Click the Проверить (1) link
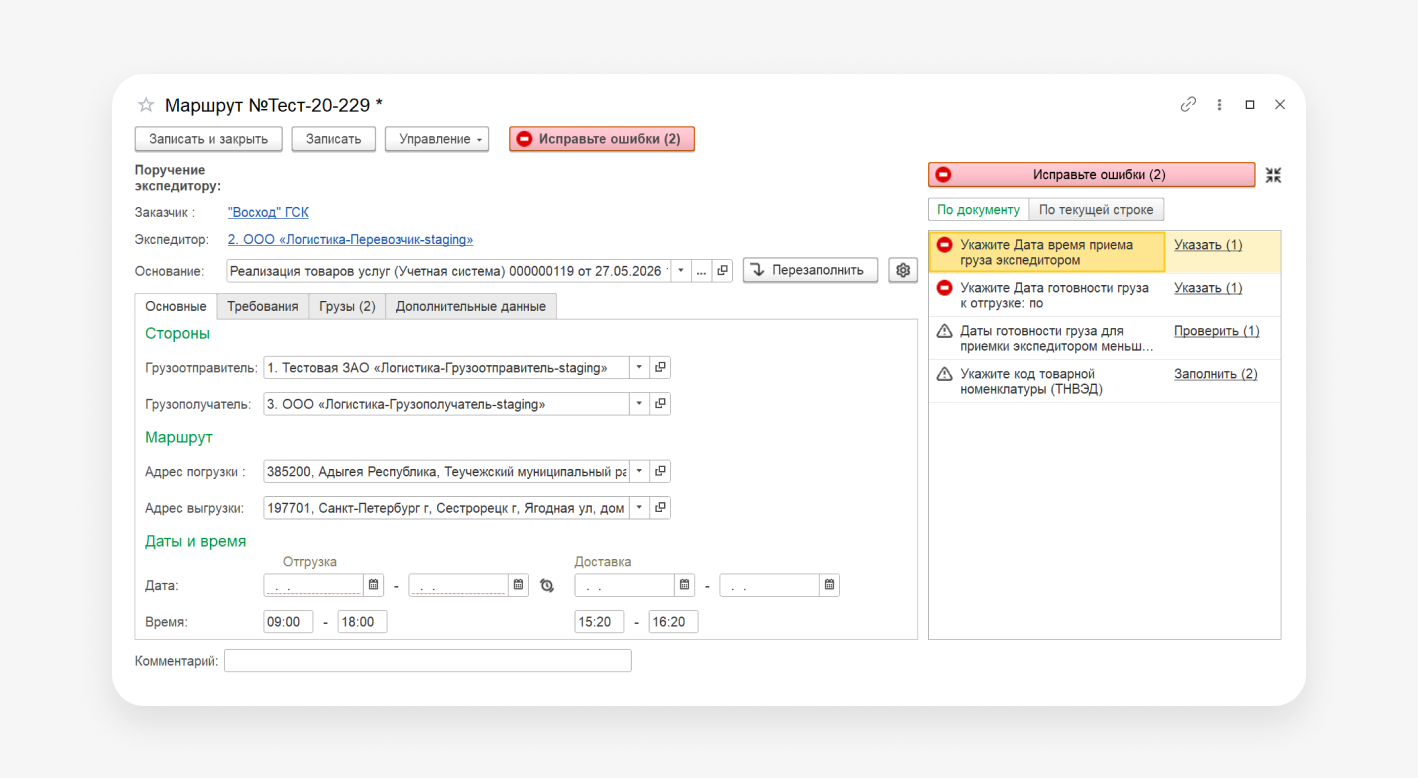 1217,331
